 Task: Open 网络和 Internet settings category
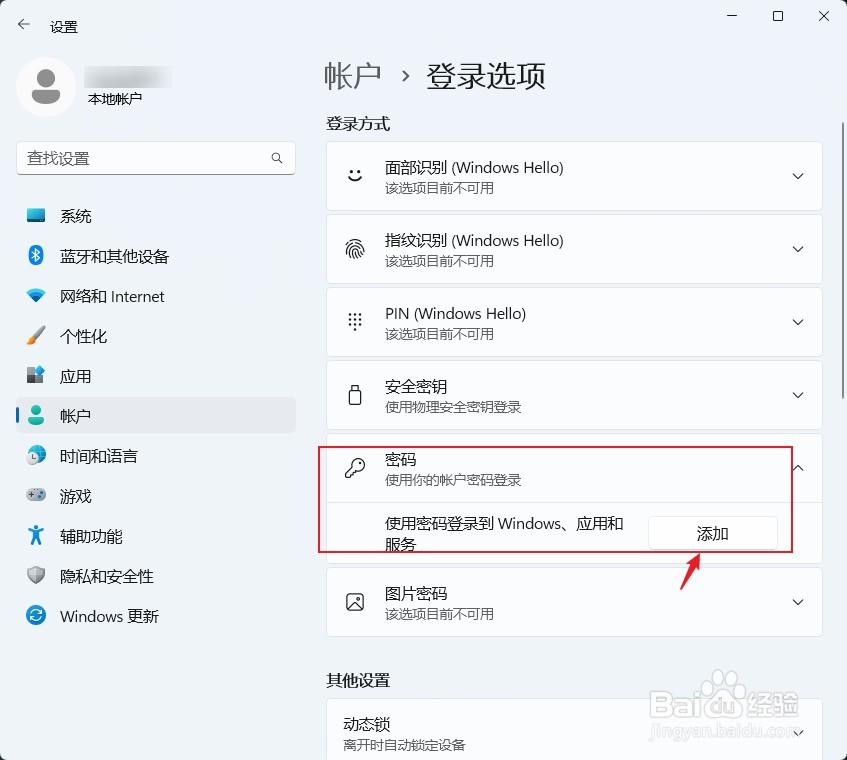pyautogui.click(x=156, y=295)
